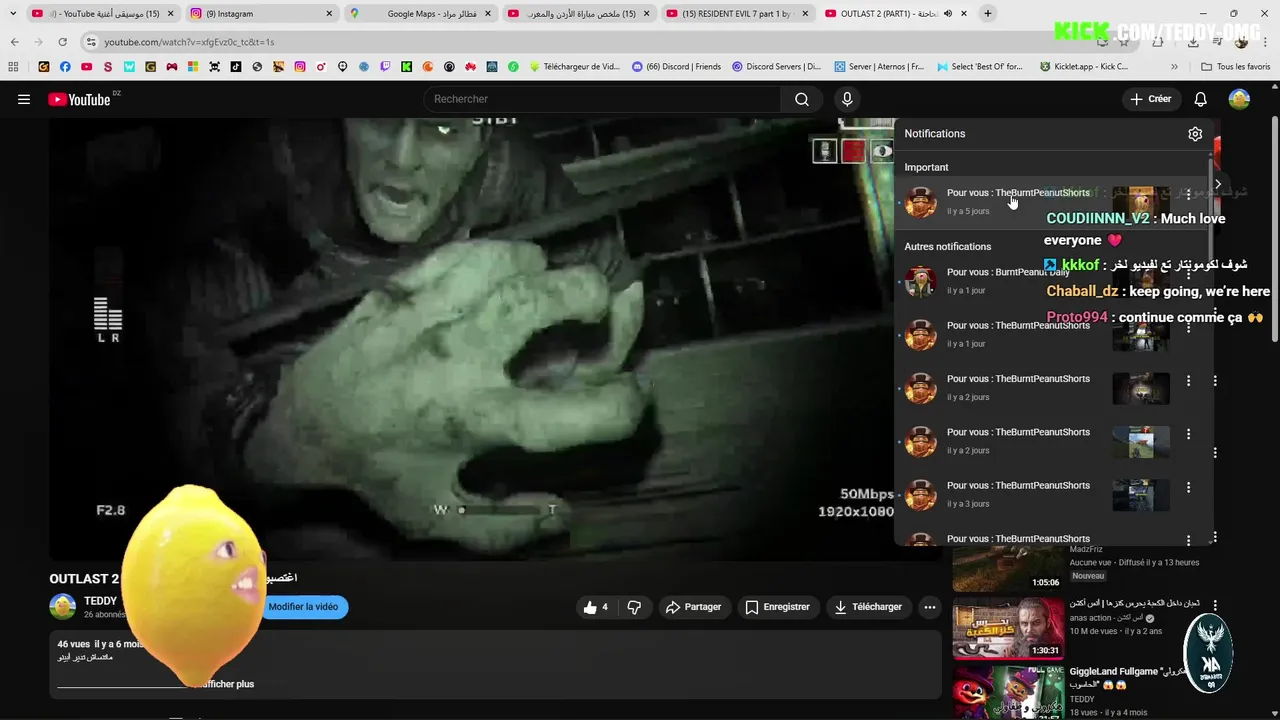The width and height of the screenshot is (1280, 720).
Task: Click Télécharger to download video
Action: [868, 607]
